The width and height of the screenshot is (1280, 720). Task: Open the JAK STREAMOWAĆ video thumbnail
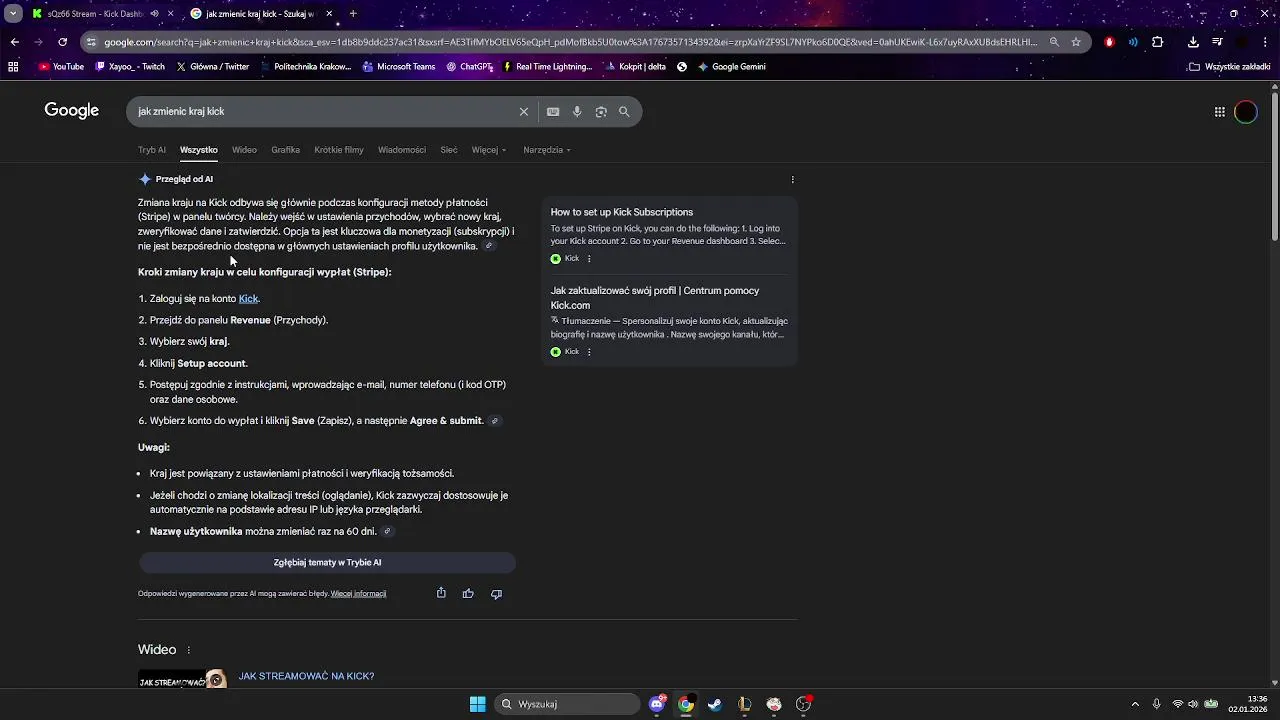182,679
